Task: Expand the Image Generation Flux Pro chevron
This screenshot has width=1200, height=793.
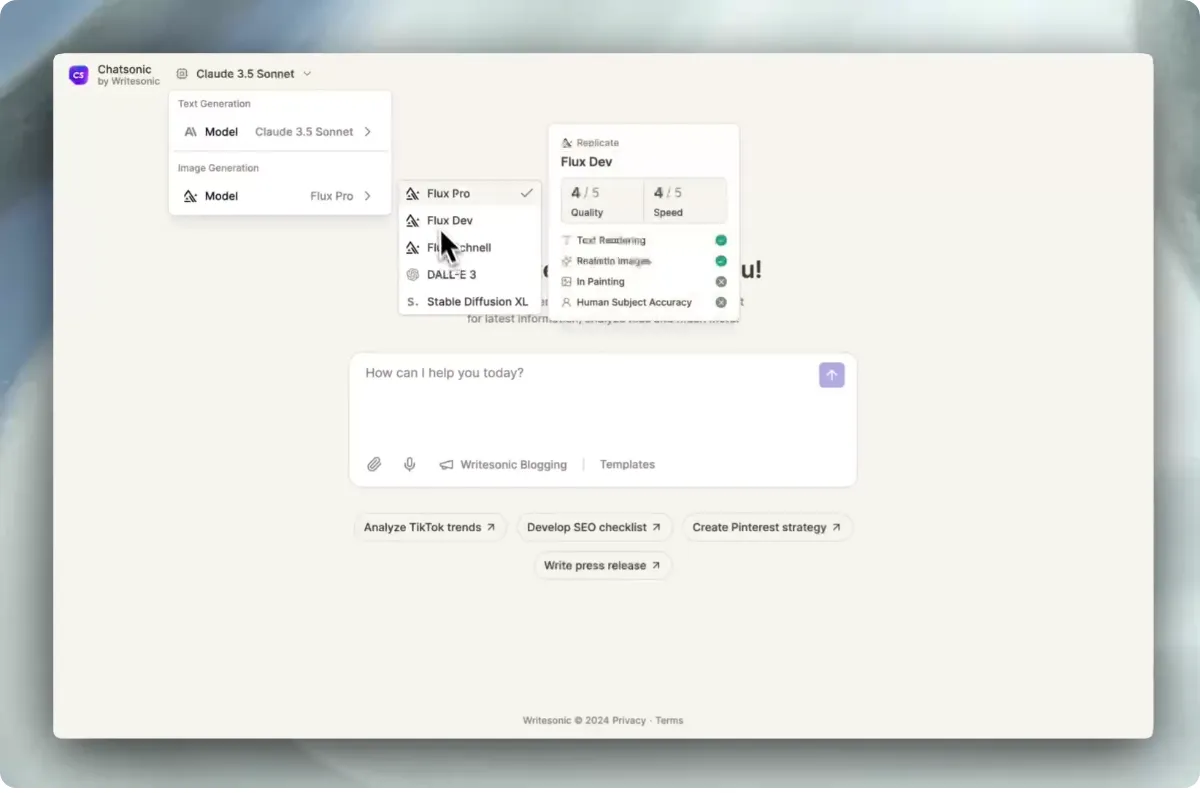Action: click(x=368, y=196)
